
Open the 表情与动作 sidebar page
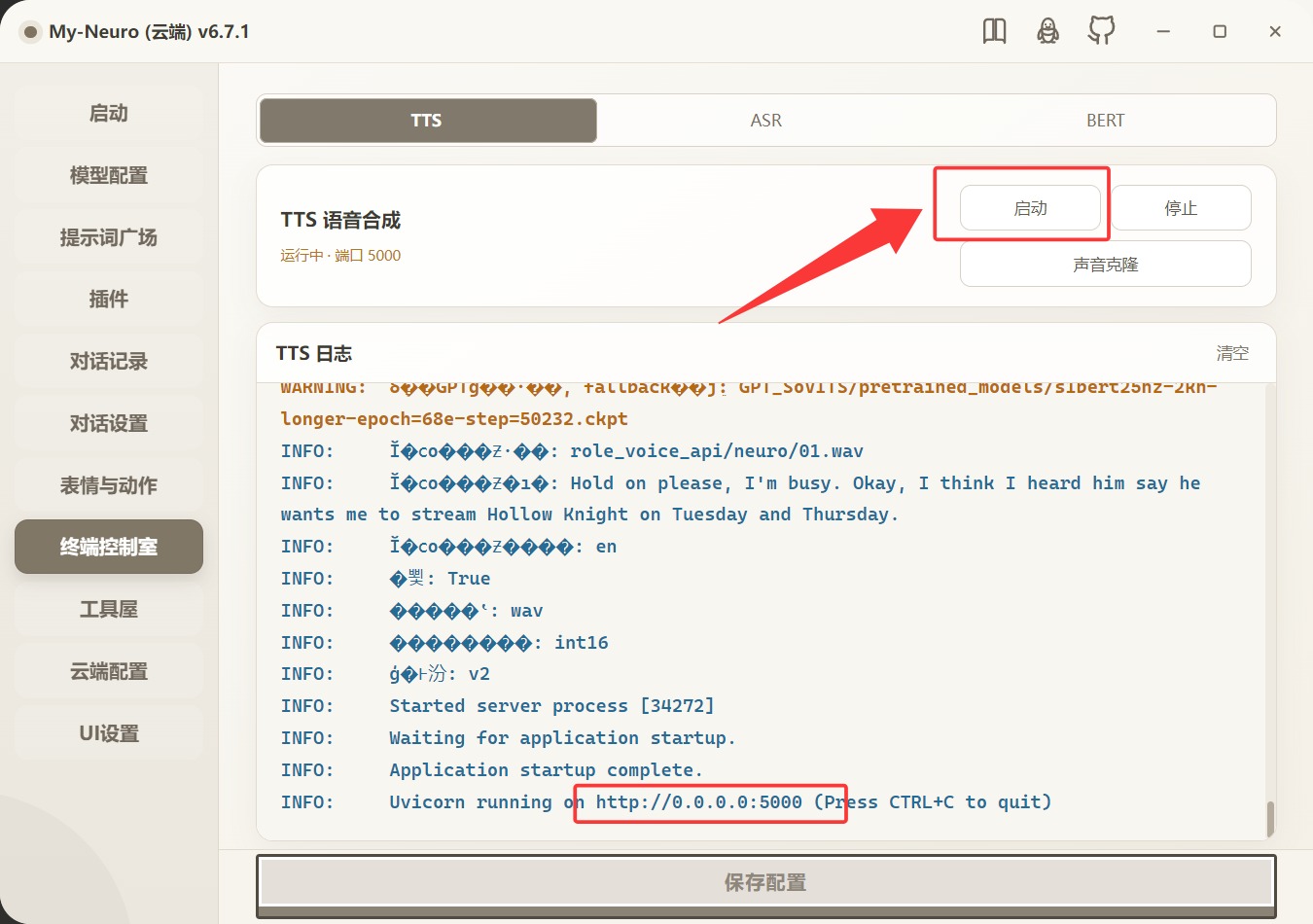pos(109,485)
